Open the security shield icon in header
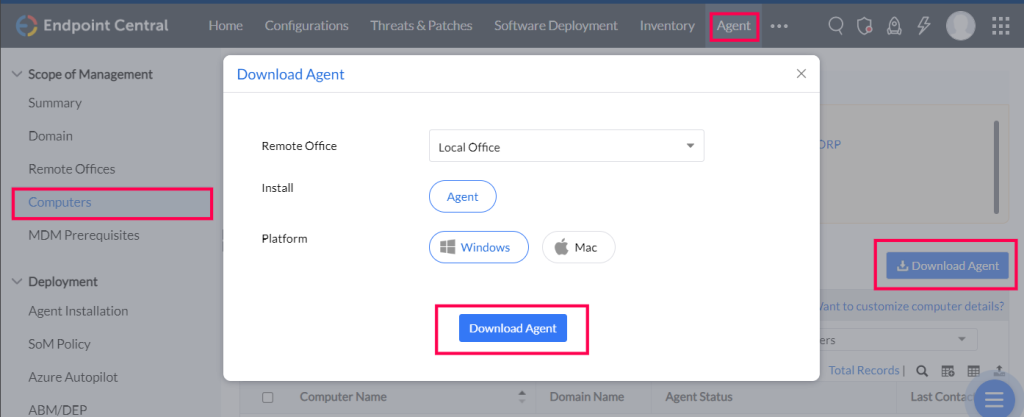 [x=865, y=25]
